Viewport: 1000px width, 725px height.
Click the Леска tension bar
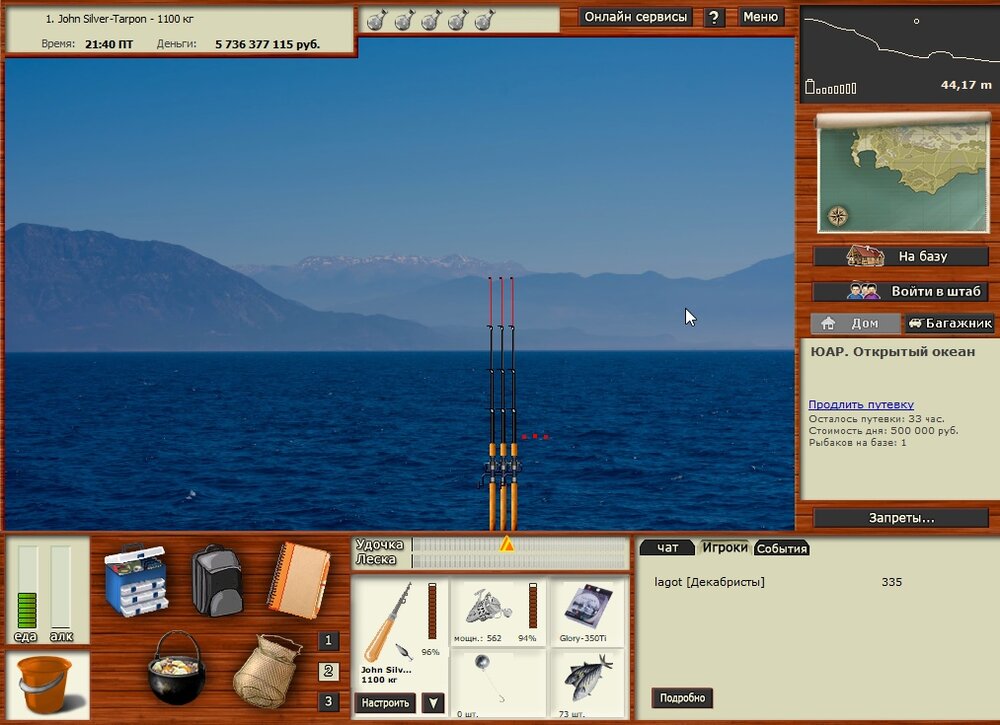(519, 560)
